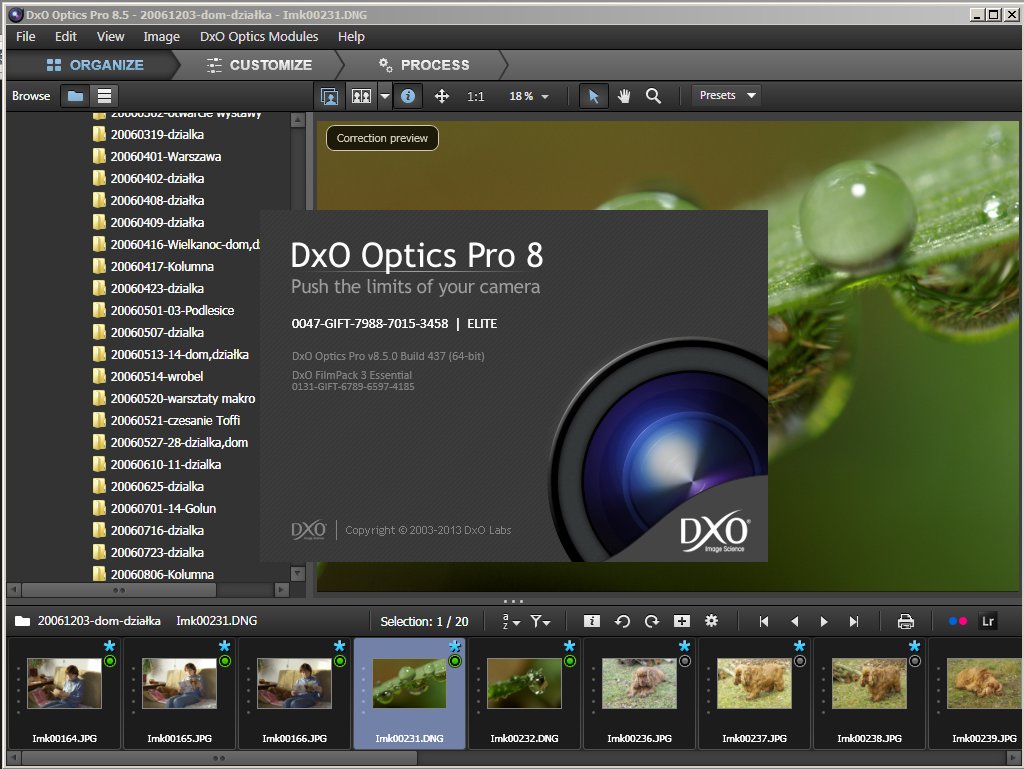Toggle the image information button
Image resolution: width=1024 pixels, height=769 pixels.
click(x=407, y=96)
